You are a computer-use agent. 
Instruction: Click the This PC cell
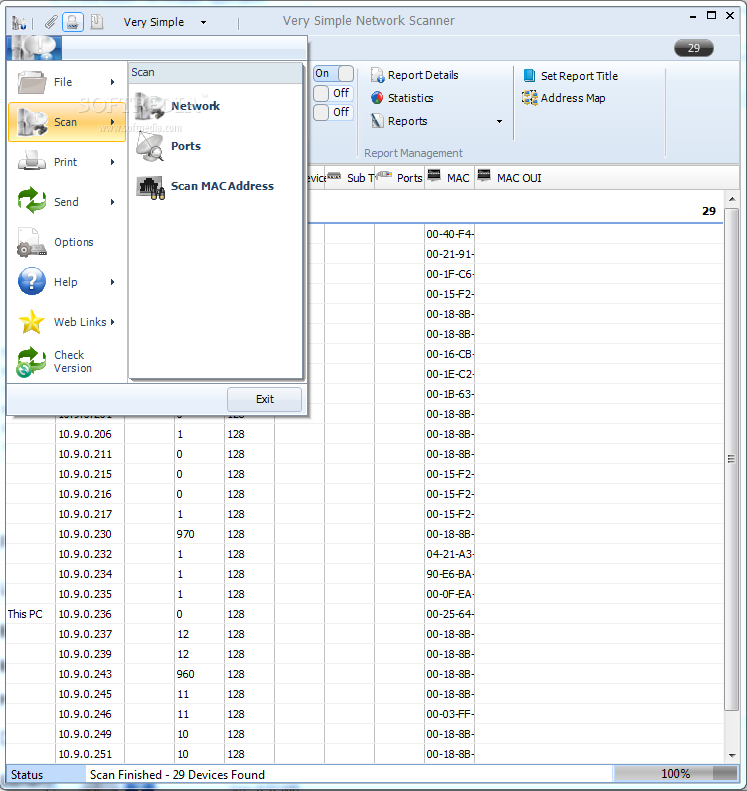30,614
